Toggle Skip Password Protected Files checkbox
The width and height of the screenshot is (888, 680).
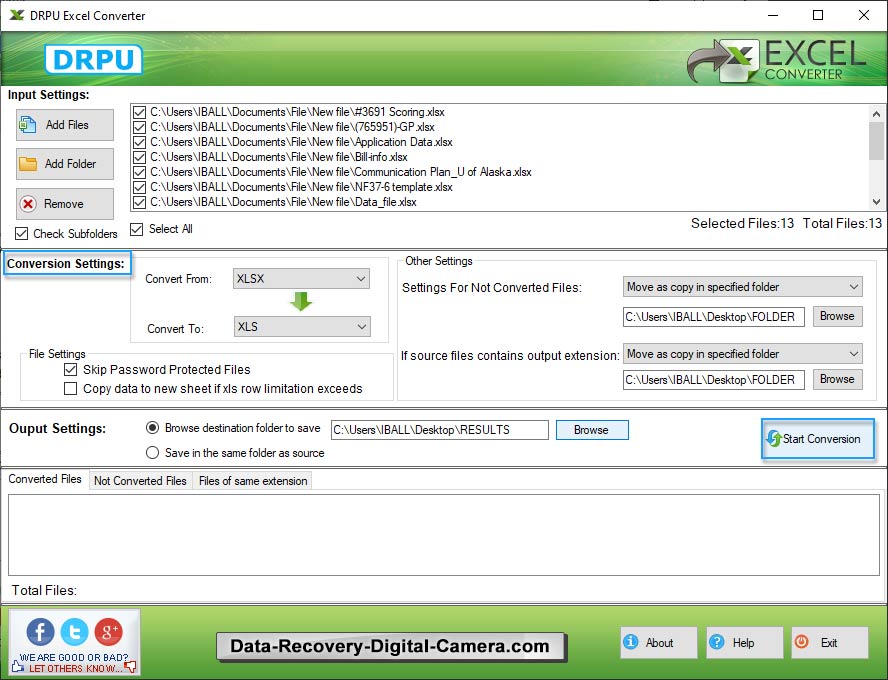[70, 370]
